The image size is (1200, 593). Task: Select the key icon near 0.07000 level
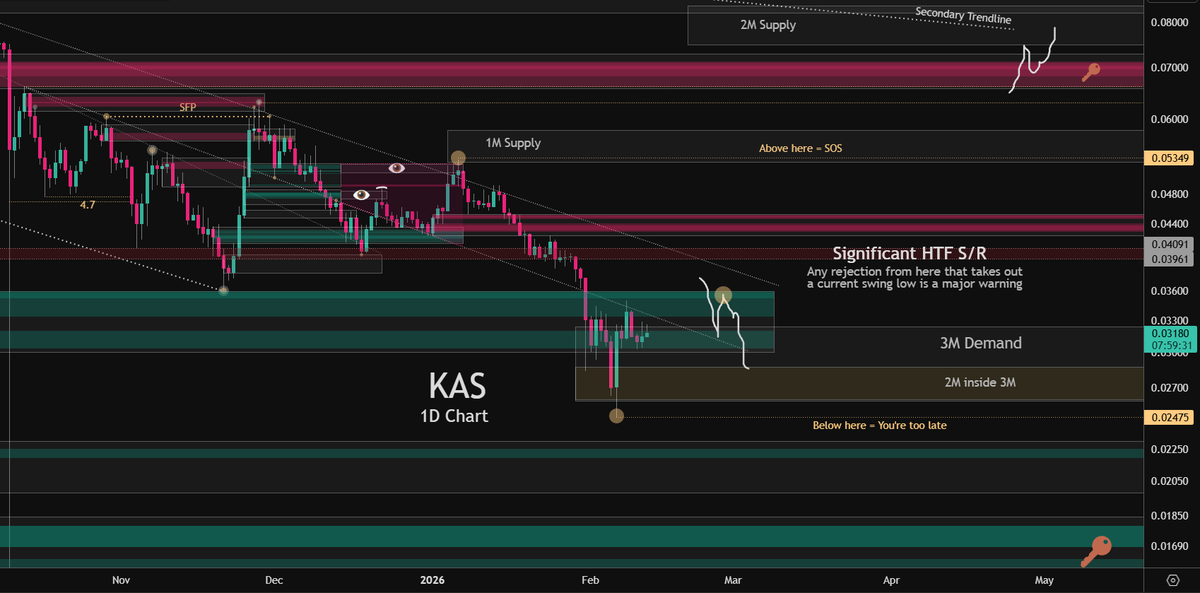click(x=1092, y=72)
